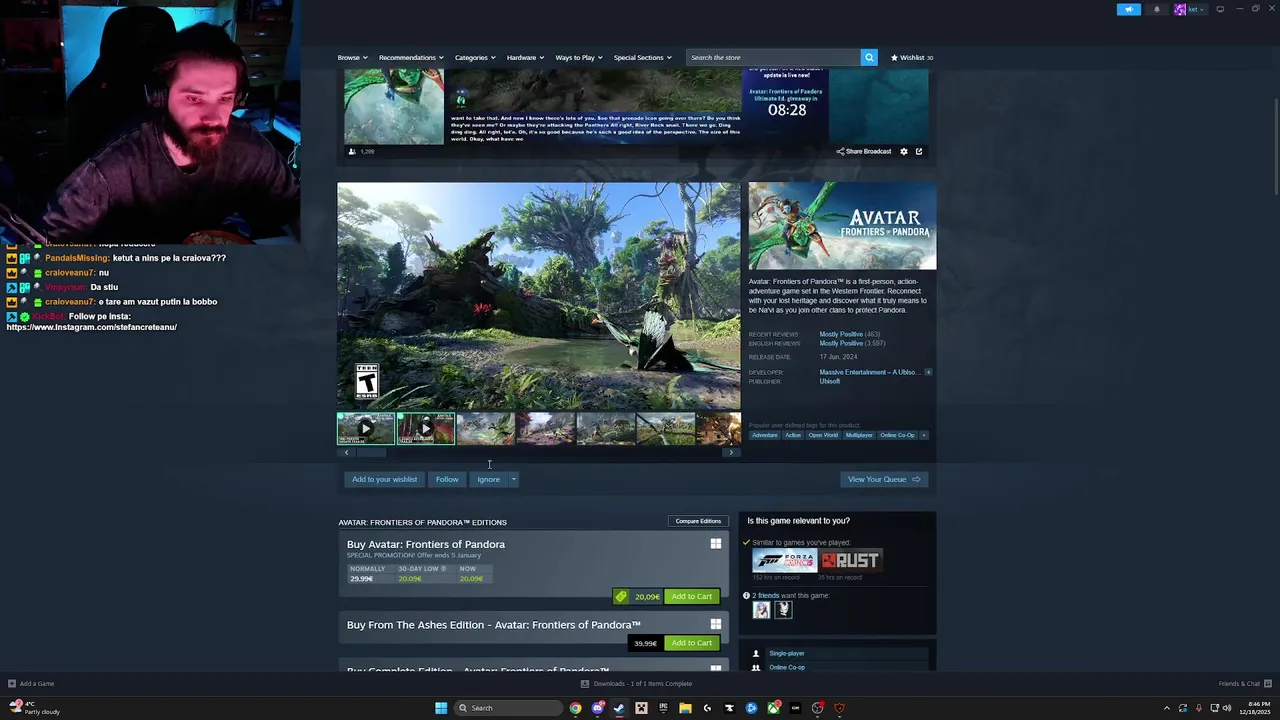Select the Adventure tag
The image size is (1280, 720).
pos(764,435)
